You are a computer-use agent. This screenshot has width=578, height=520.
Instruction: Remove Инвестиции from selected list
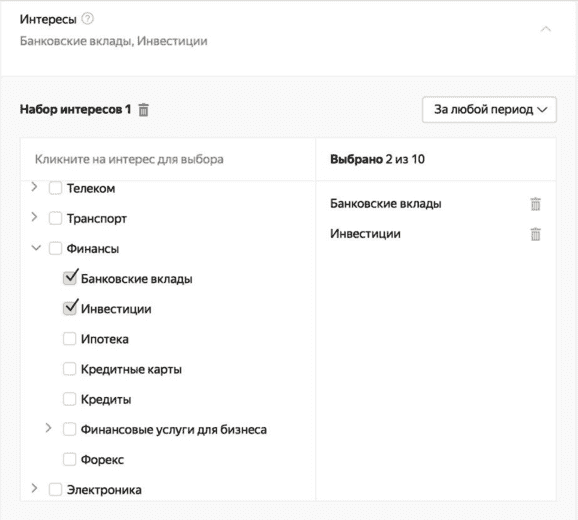pyautogui.click(x=535, y=234)
